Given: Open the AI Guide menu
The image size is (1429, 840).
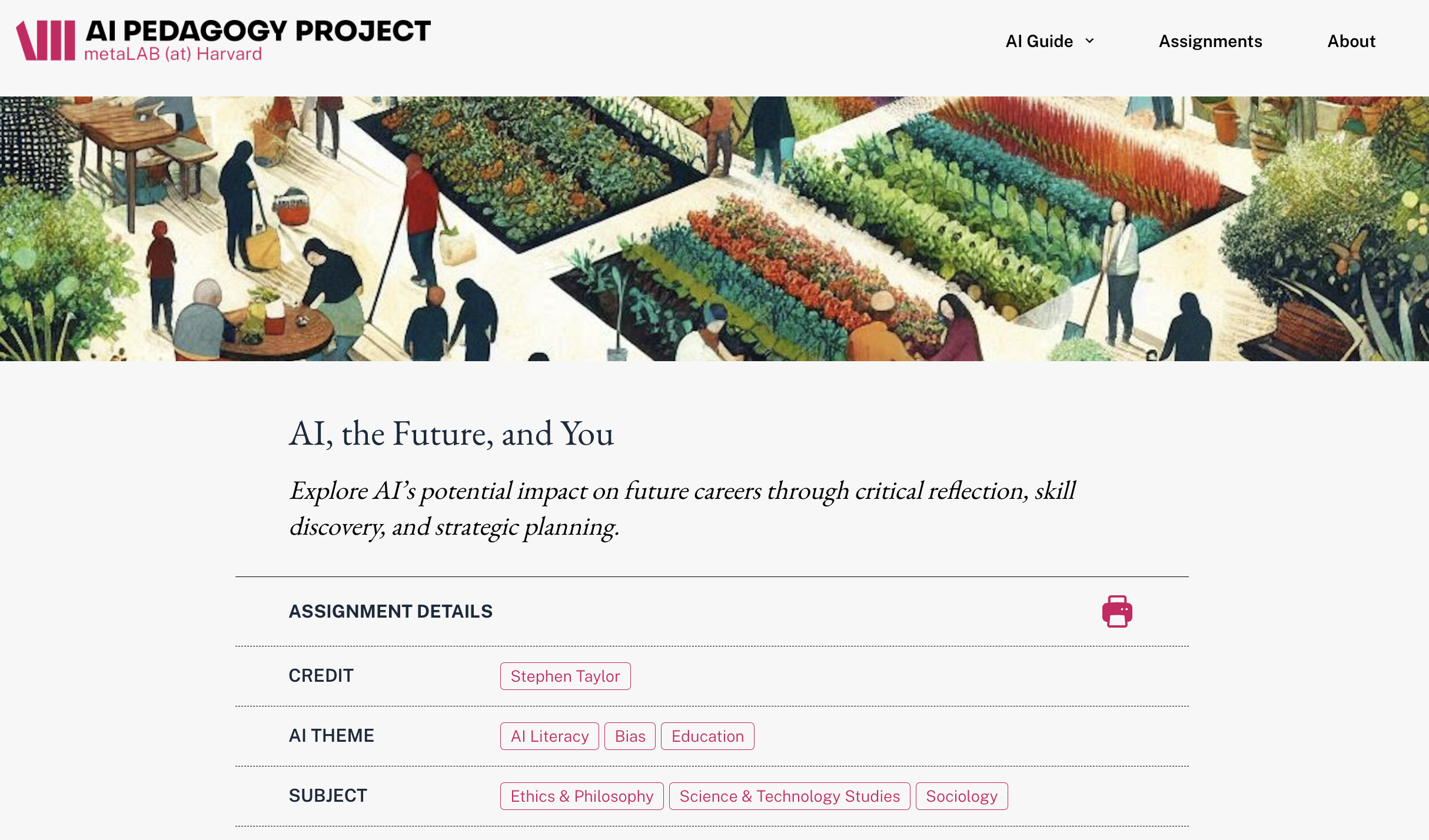Looking at the screenshot, I should click(1039, 41).
